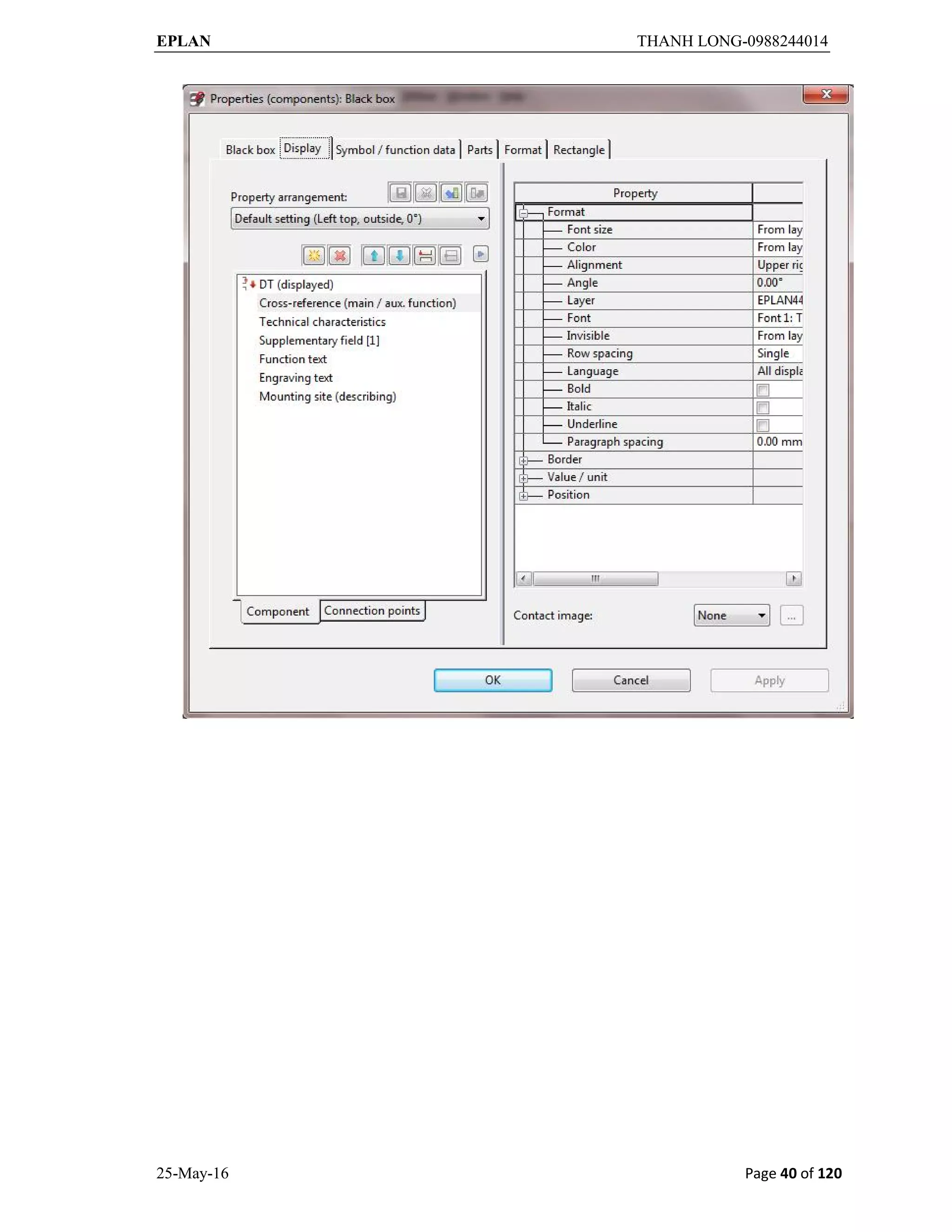Expand the Value / unit tree node

point(523,478)
